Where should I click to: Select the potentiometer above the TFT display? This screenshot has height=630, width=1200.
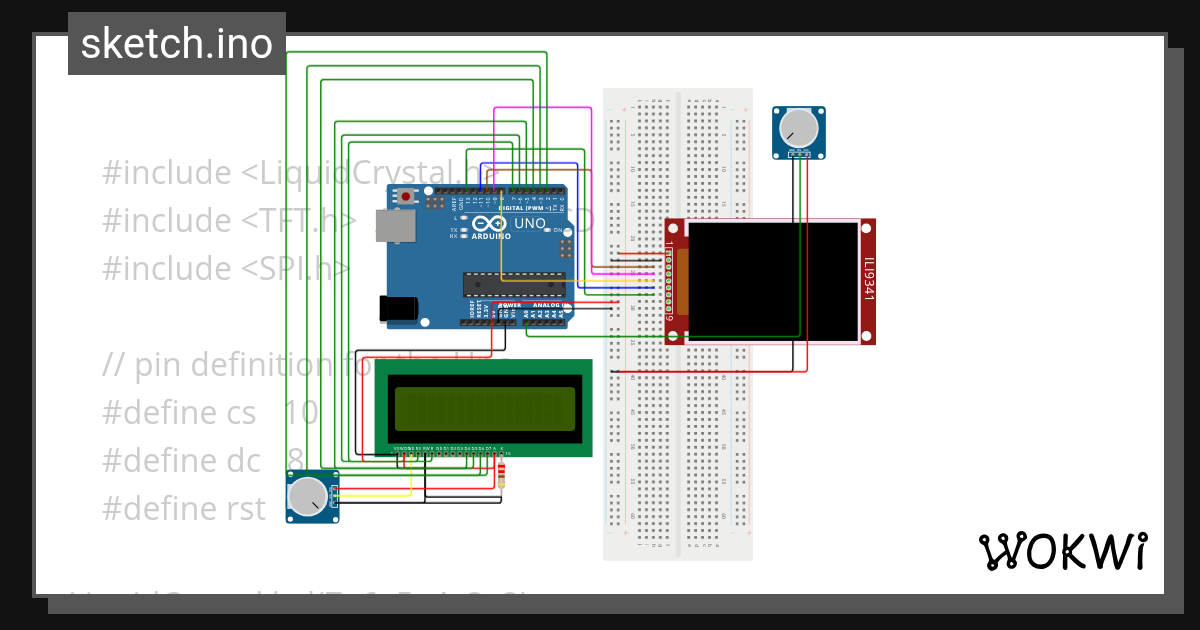pyautogui.click(x=797, y=130)
